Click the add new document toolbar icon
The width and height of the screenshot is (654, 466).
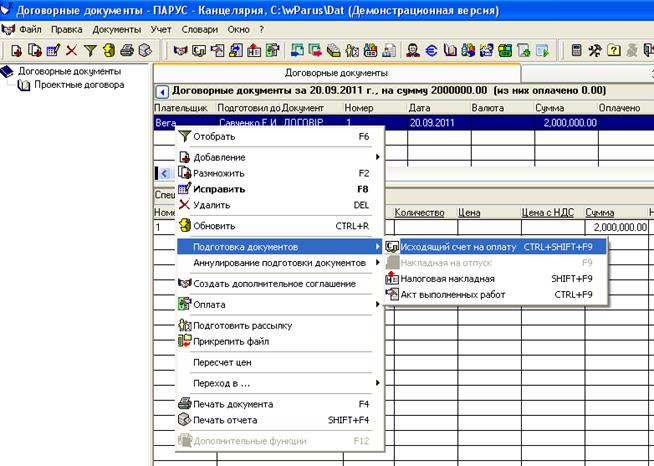coord(16,50)
